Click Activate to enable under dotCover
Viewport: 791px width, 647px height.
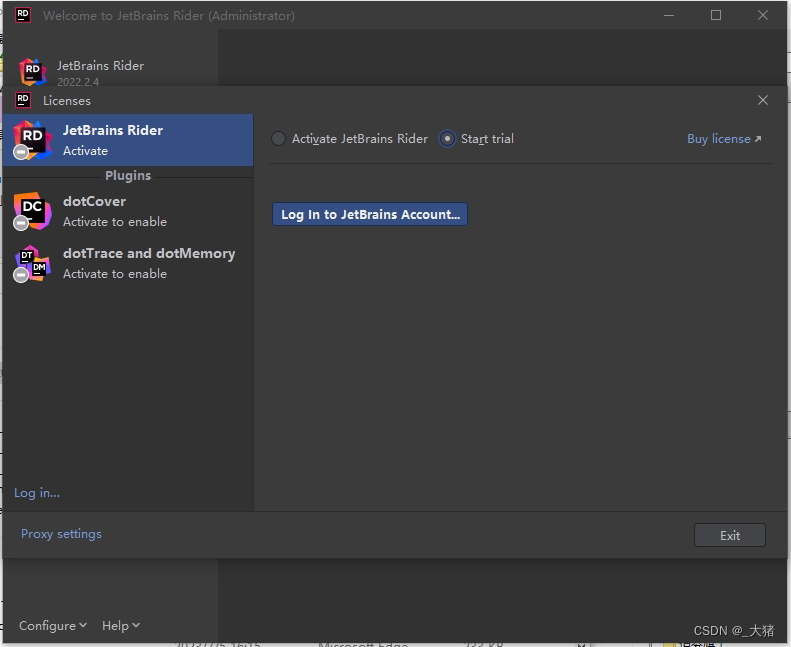[x=115, y=222]
